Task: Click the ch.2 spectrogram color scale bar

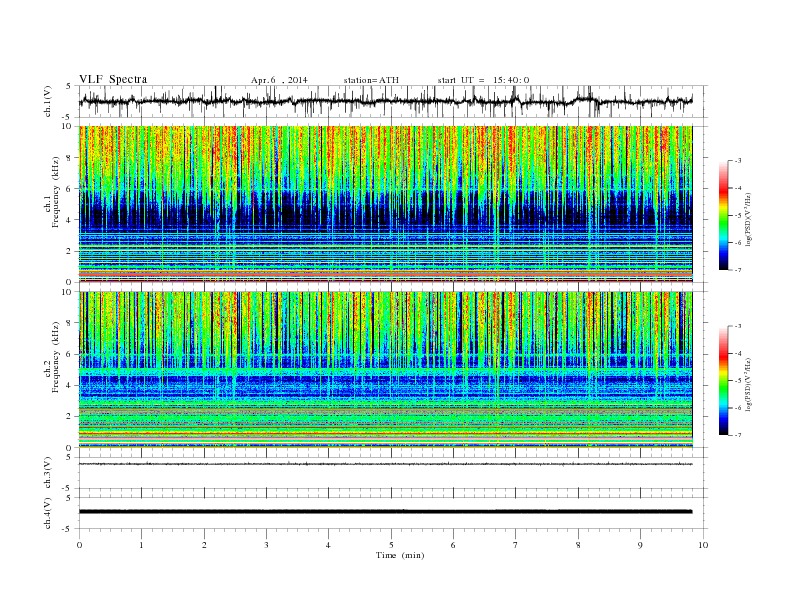Action: click(x=724, y=381)
